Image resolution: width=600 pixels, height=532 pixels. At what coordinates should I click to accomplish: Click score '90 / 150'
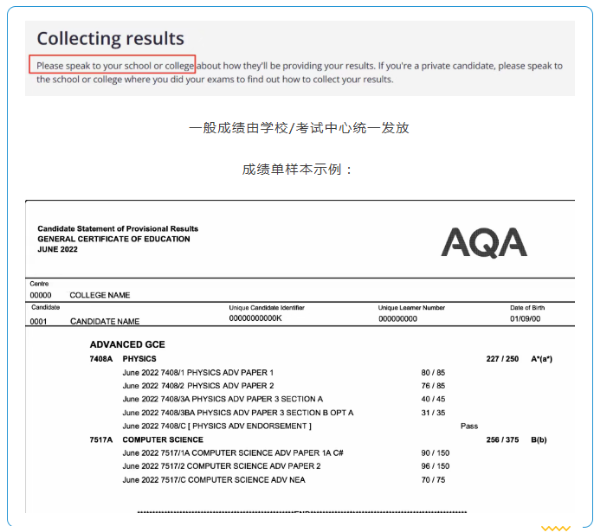click(x=435, y=453)
